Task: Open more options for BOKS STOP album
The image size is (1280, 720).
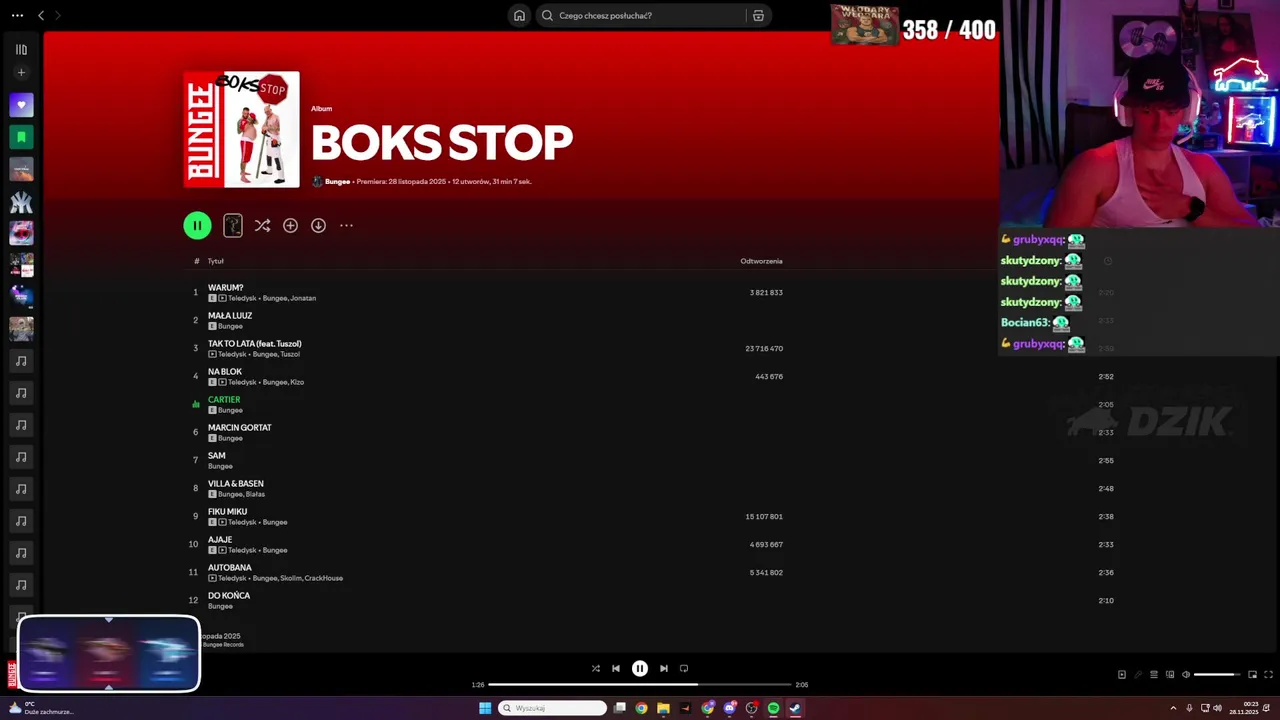Action: coord(346,226)
